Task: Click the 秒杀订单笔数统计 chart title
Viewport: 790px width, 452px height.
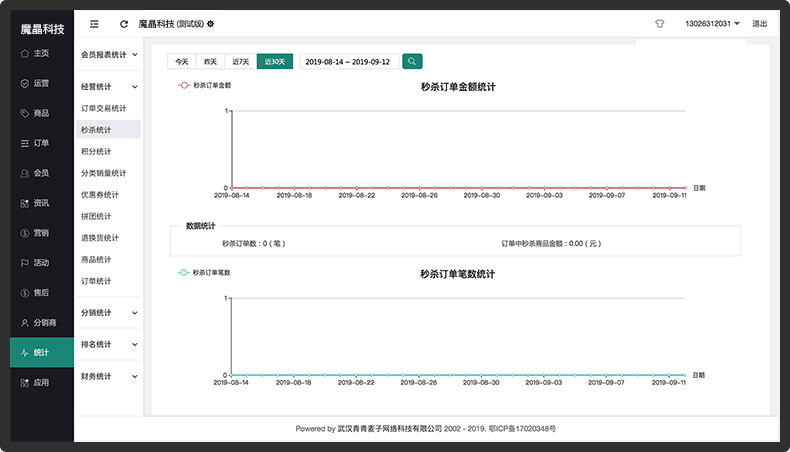Action: pyautogui.click(x=457, y=274)
